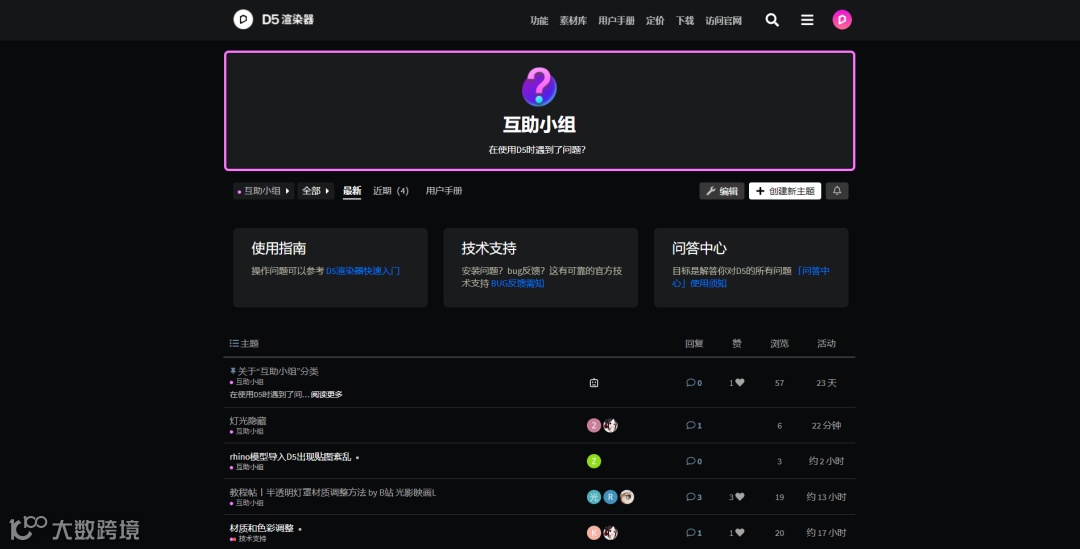
Task: Click the notification bell button
Action: [837, 191]
